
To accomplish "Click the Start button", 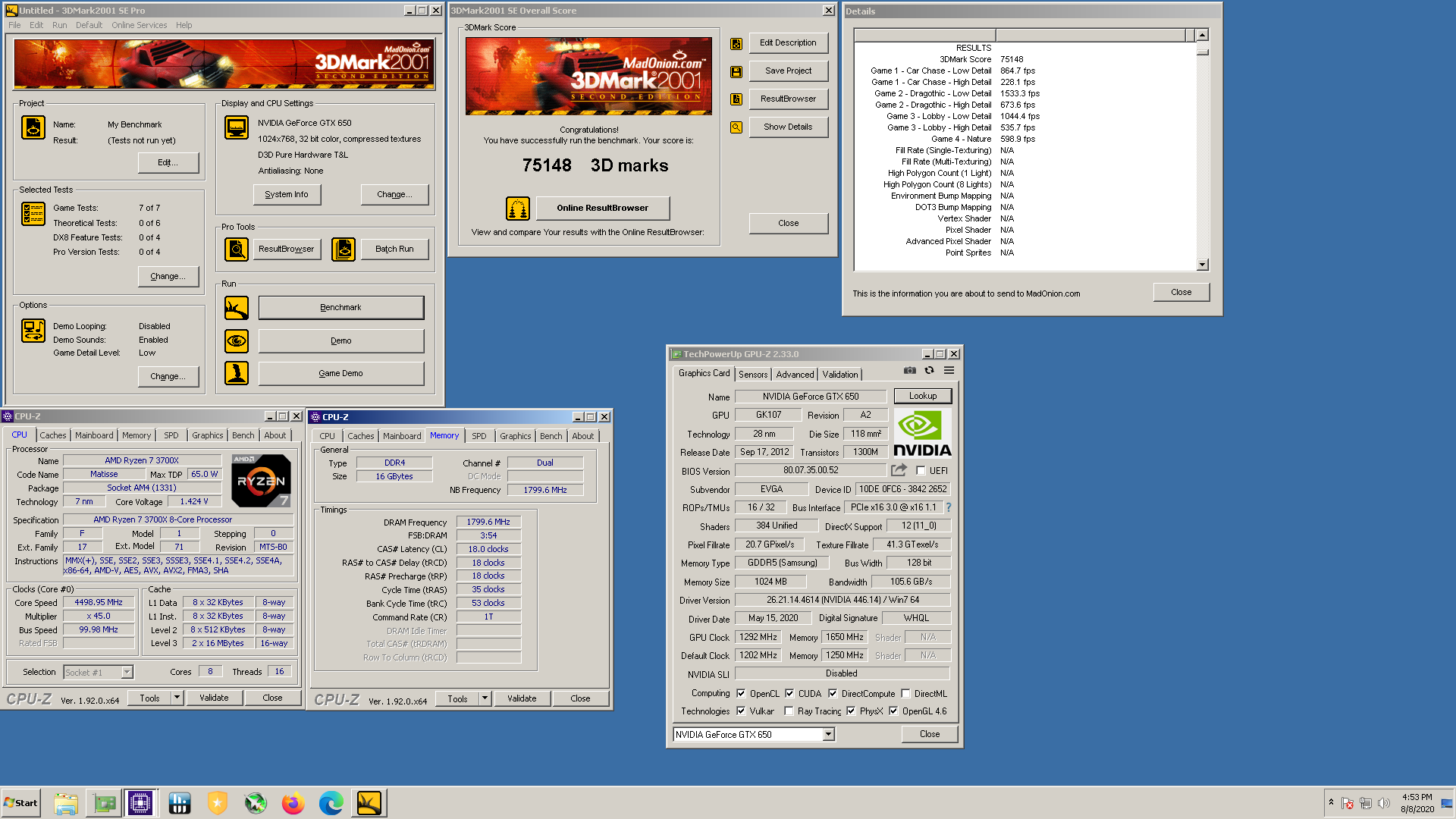I will [21, 803].
